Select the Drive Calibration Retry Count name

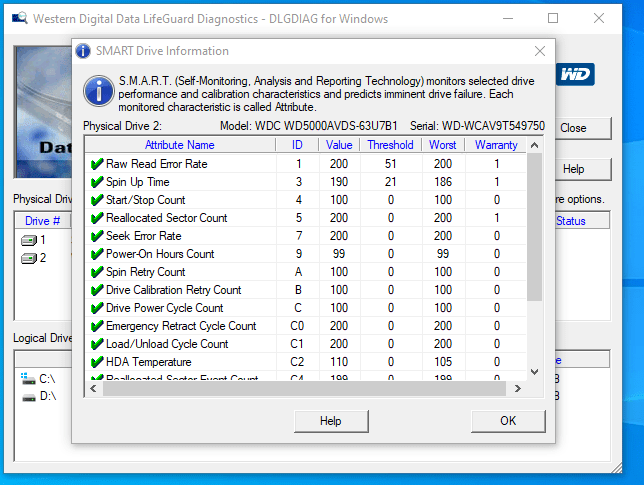(x=173, y=290)
